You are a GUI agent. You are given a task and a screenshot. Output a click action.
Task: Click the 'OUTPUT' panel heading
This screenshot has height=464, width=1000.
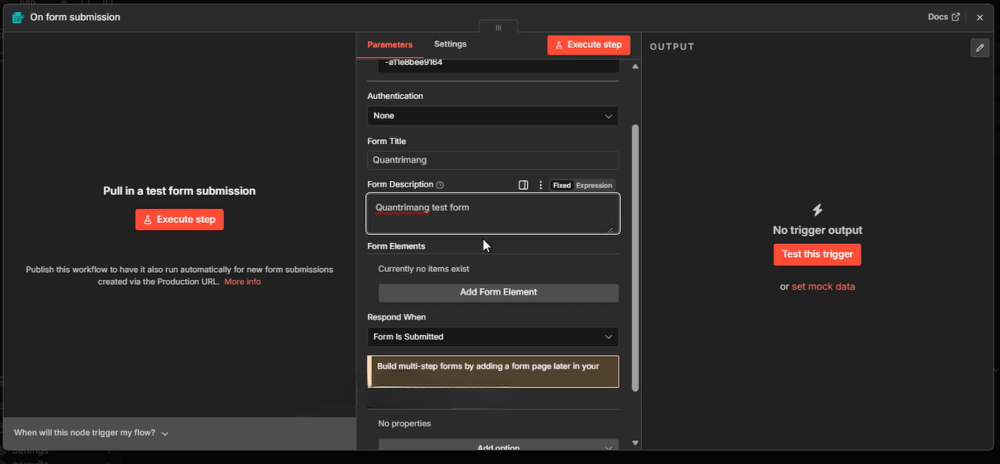click(x=672, y=47)
